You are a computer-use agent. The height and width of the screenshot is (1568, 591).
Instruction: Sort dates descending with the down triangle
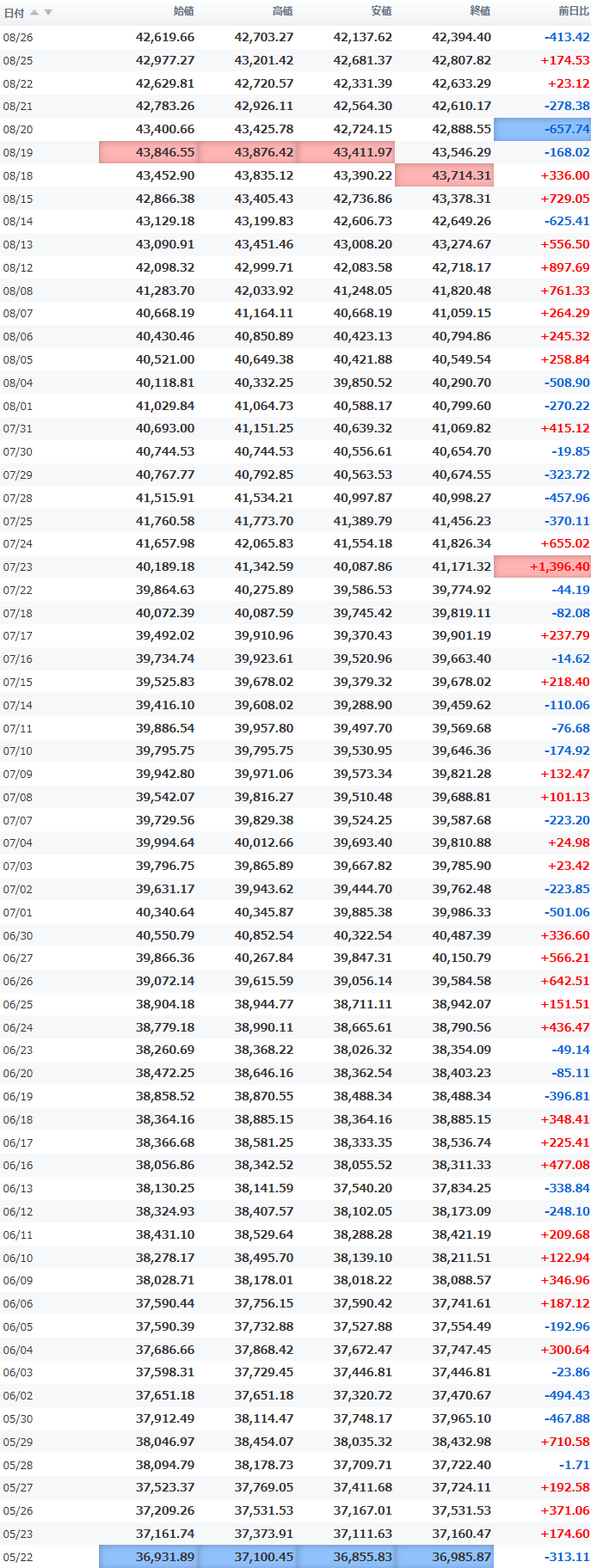pos(48,12)
